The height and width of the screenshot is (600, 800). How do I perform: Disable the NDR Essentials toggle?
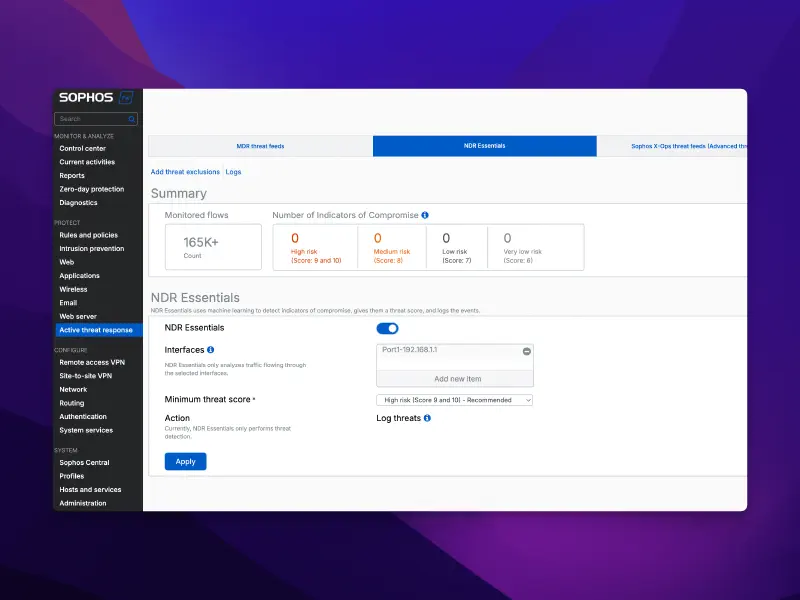388,328
